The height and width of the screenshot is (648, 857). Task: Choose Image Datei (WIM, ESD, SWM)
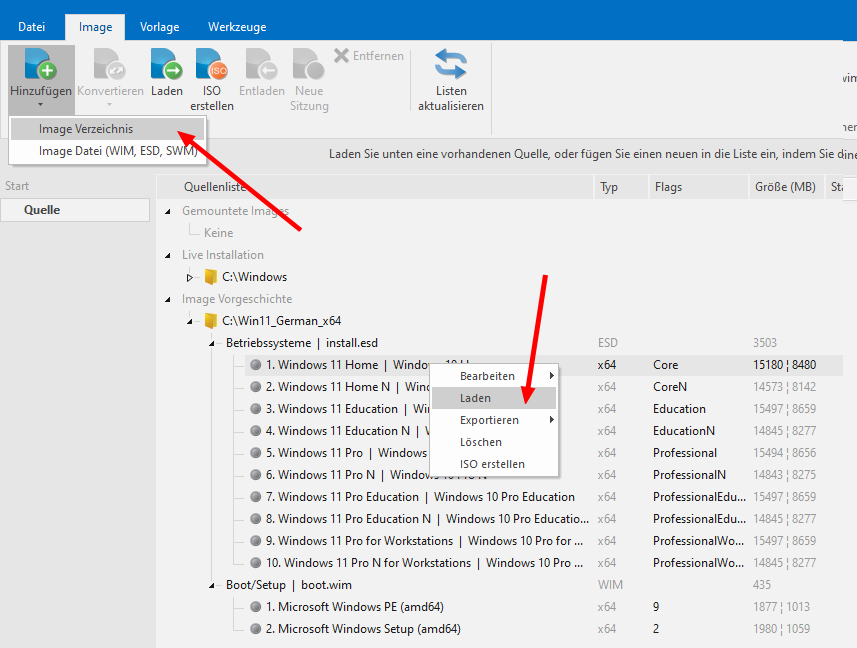pyautogui.click(x=108, y=151)
